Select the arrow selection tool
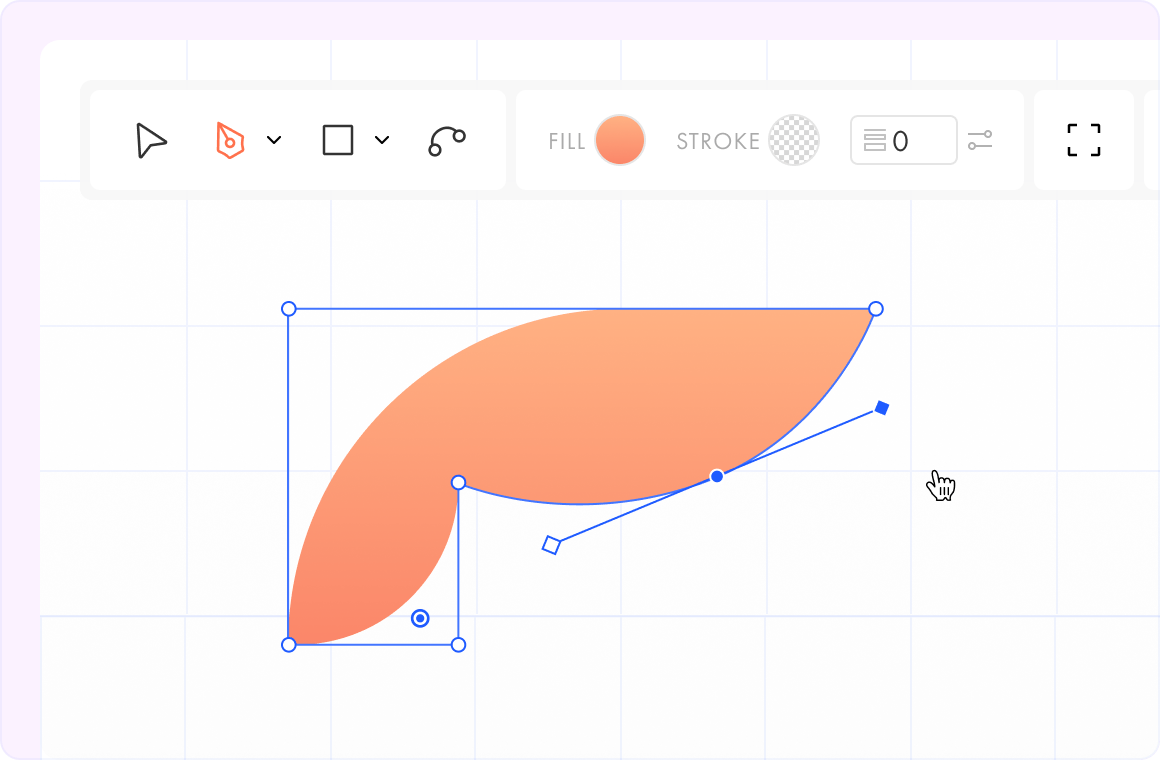 coord(151,140)
